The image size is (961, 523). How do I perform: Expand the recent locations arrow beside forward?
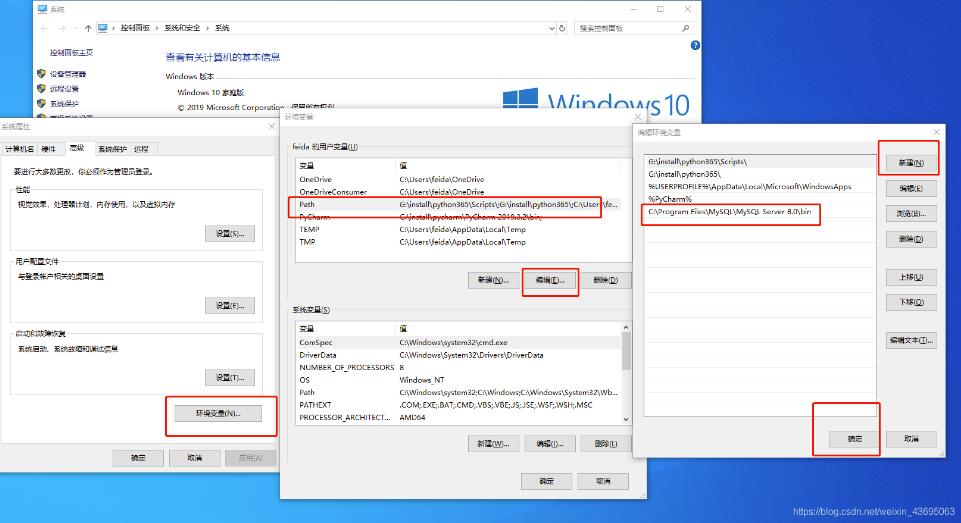click(x=75, y=28)
